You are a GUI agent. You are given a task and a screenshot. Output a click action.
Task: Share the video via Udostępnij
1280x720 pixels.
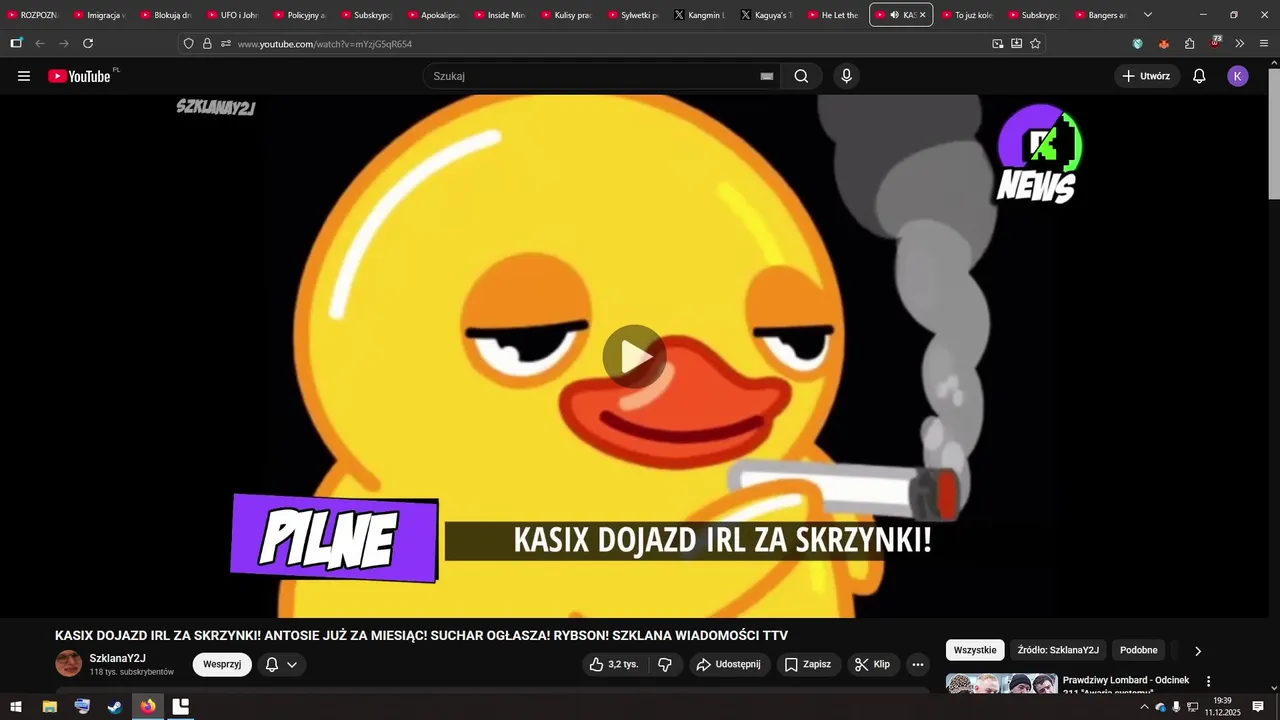click(x=729, y=664)
